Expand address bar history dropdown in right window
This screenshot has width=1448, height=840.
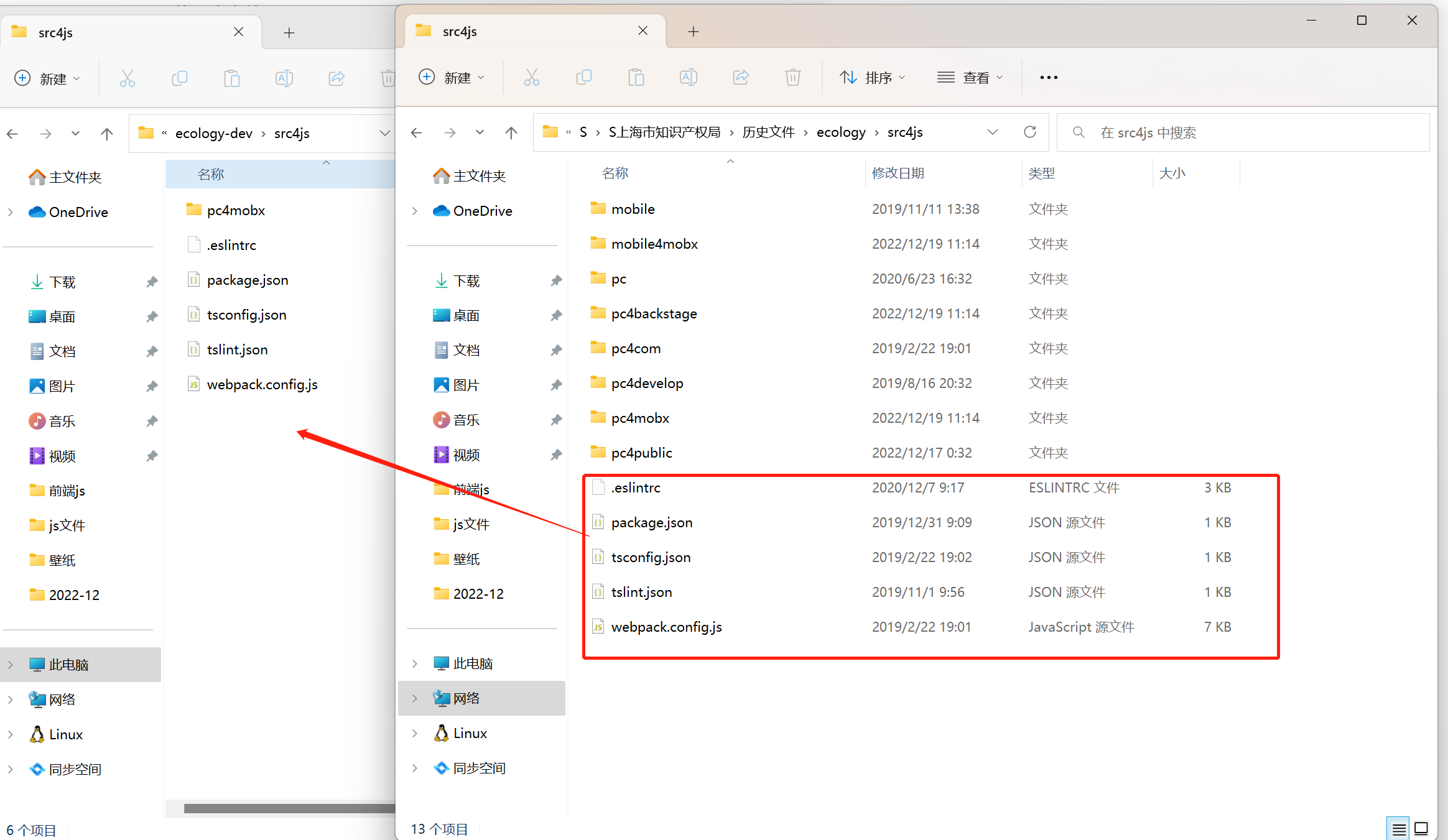pyautogui.click(x=993, y=132)
